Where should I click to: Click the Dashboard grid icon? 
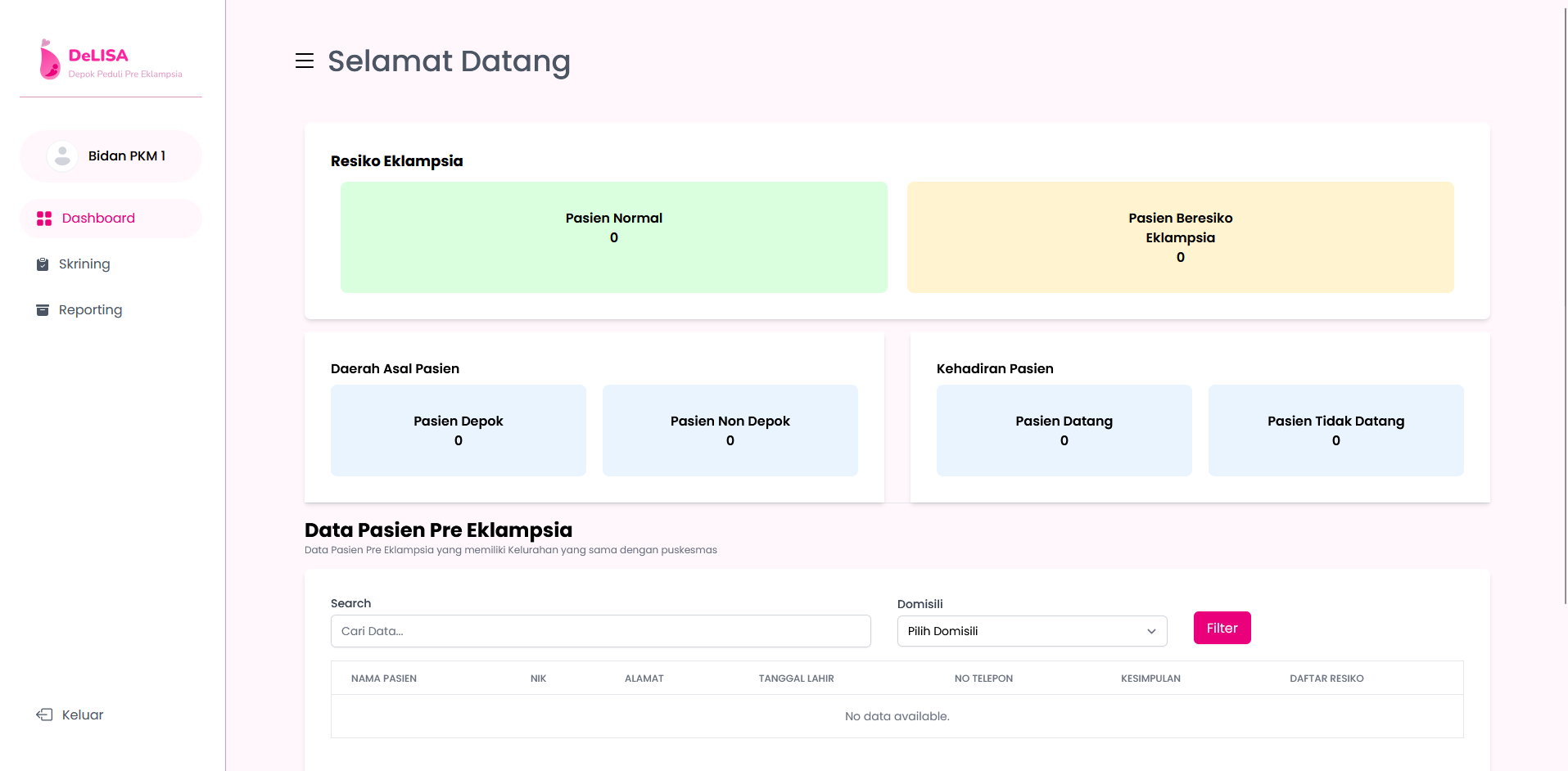[44, 219]
